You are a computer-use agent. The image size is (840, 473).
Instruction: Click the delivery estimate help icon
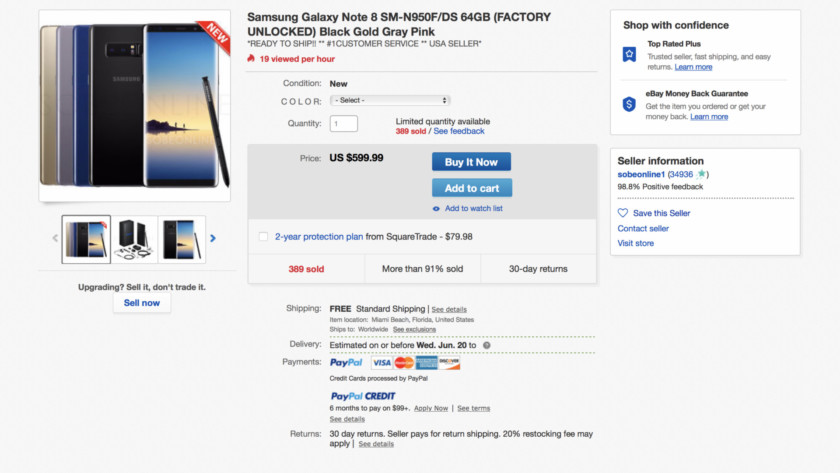tap(487, 346)
